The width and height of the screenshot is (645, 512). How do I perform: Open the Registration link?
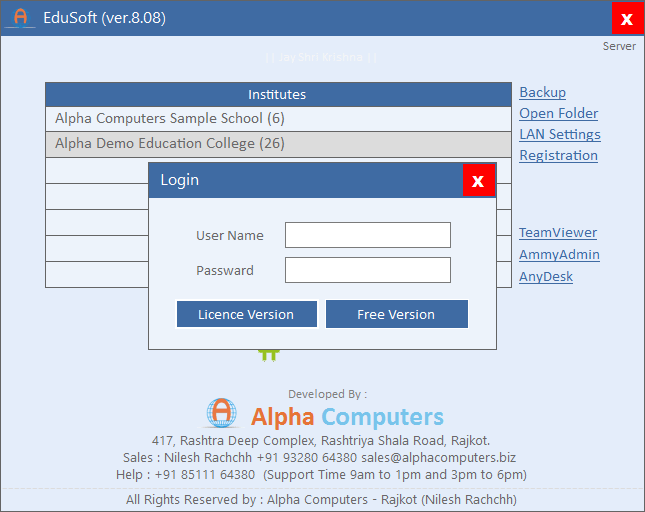[558, 155]
